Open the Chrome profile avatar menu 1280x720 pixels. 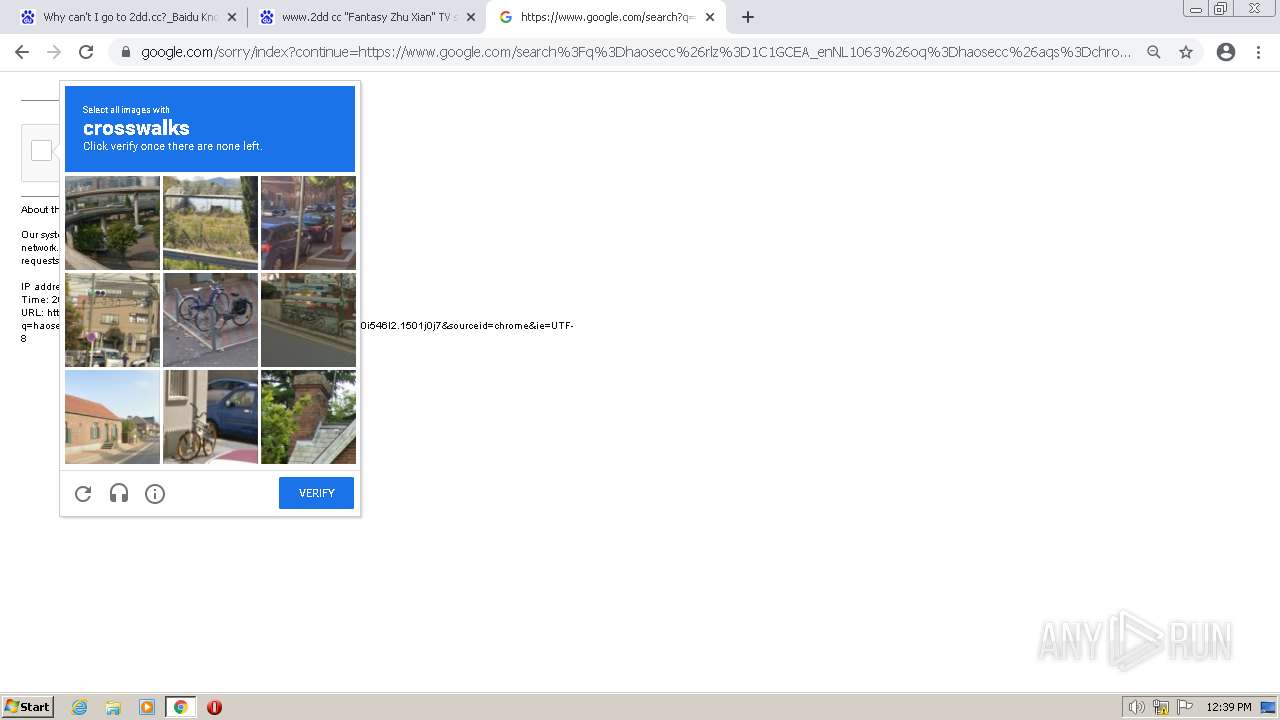(x=1226, y=52)
